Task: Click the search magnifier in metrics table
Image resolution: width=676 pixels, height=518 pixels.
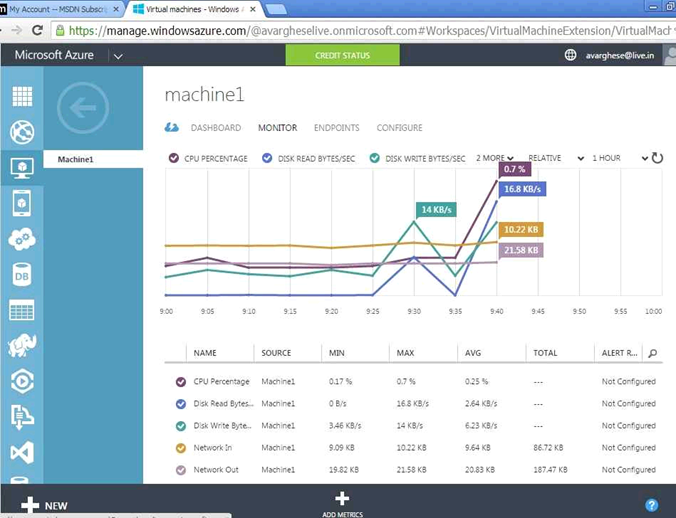Action: 652,353
